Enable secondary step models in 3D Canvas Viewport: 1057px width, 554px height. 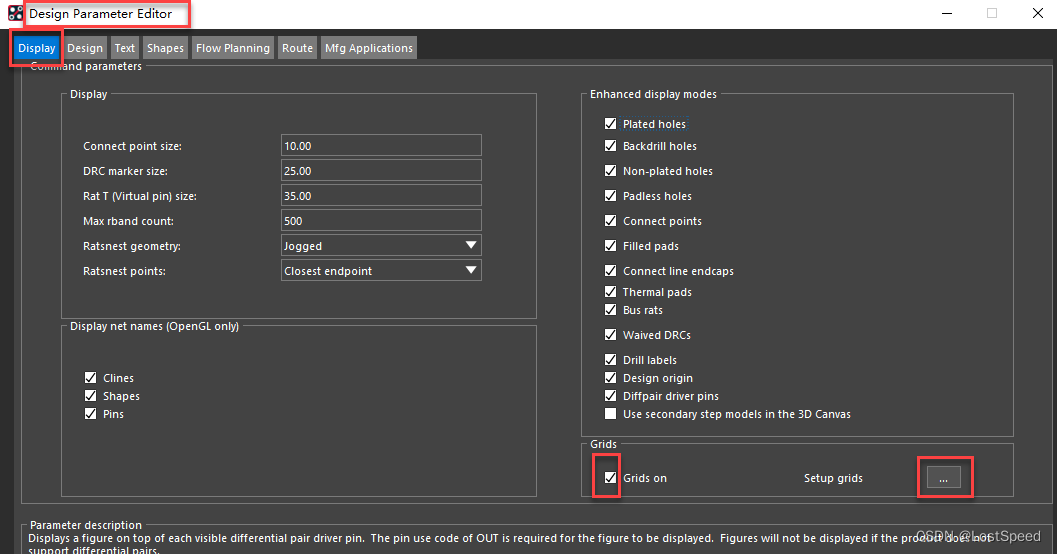(610, 414)
